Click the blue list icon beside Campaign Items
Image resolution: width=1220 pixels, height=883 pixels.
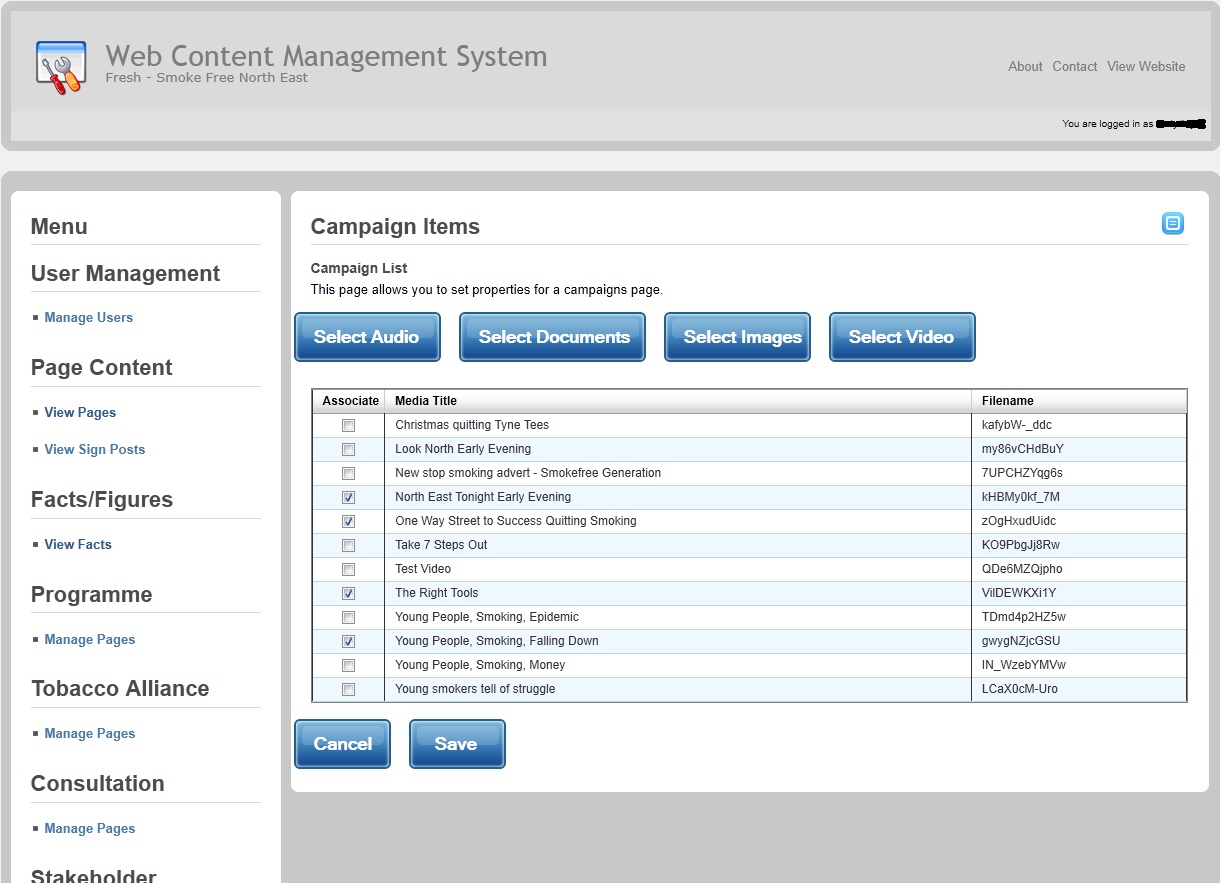pos(1173,224)
